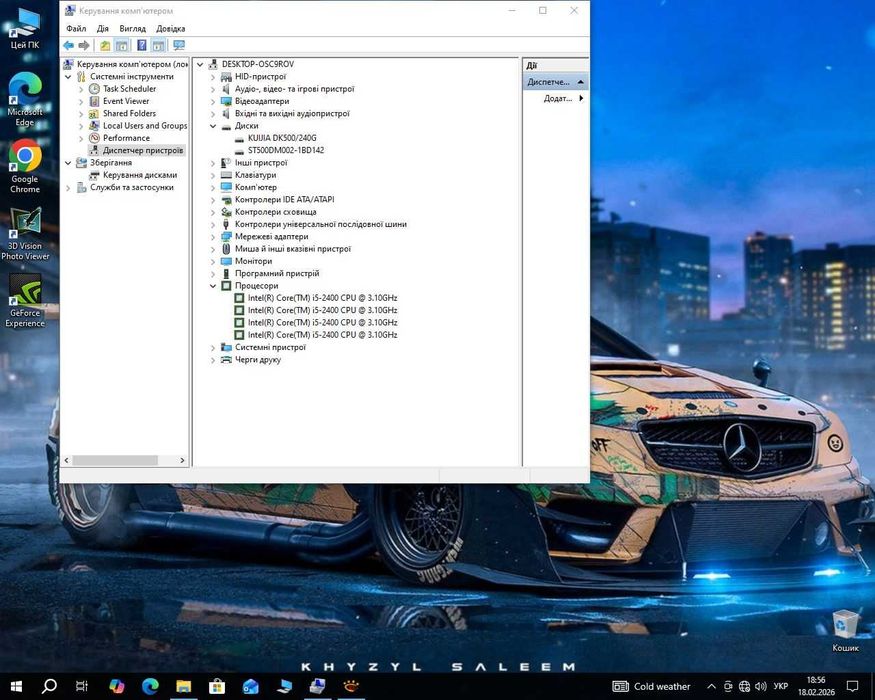Select Керування дисками in the console tree

pos(140,175)
